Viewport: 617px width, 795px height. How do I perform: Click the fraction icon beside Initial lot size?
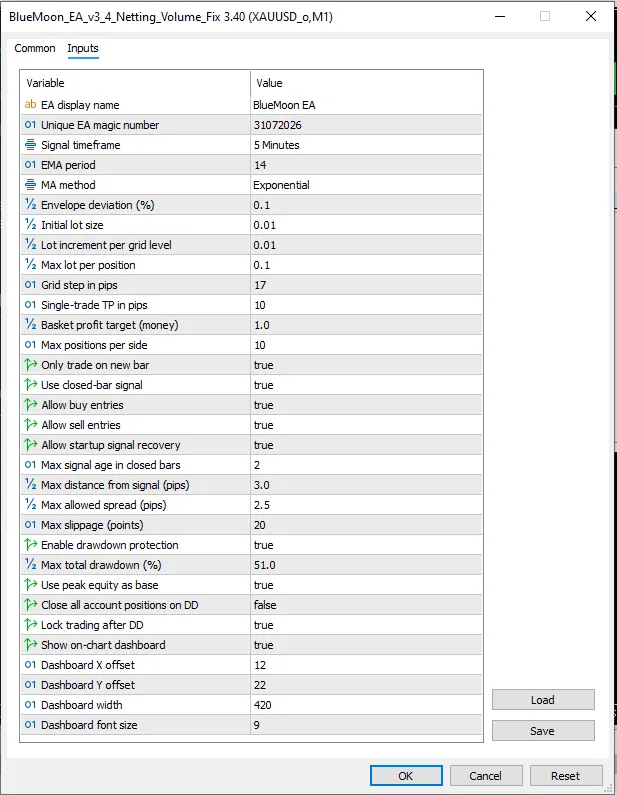point(30,225)
